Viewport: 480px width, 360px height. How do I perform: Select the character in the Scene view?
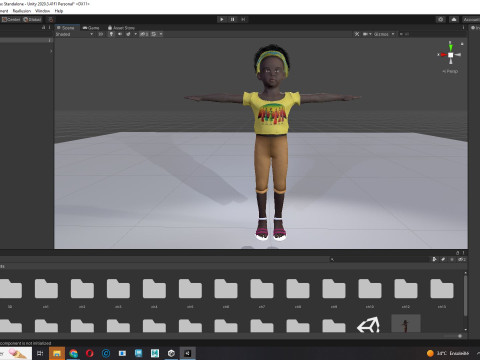[x=272, y=143]
